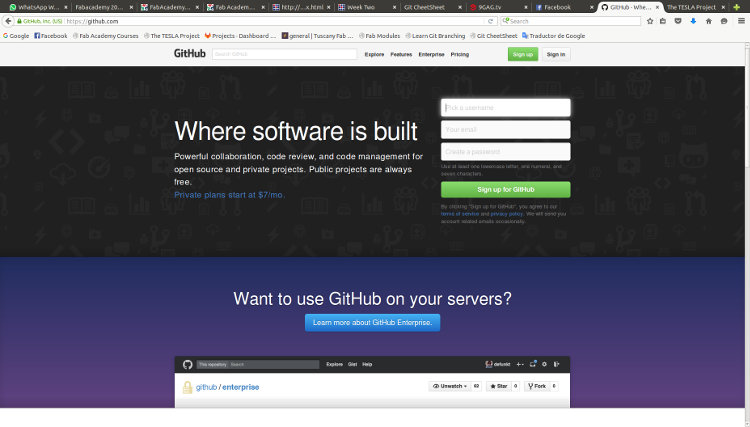Open the downloads arrow icon
The width and height of the screenshot is (750, 427).
[x=693, y=21]
